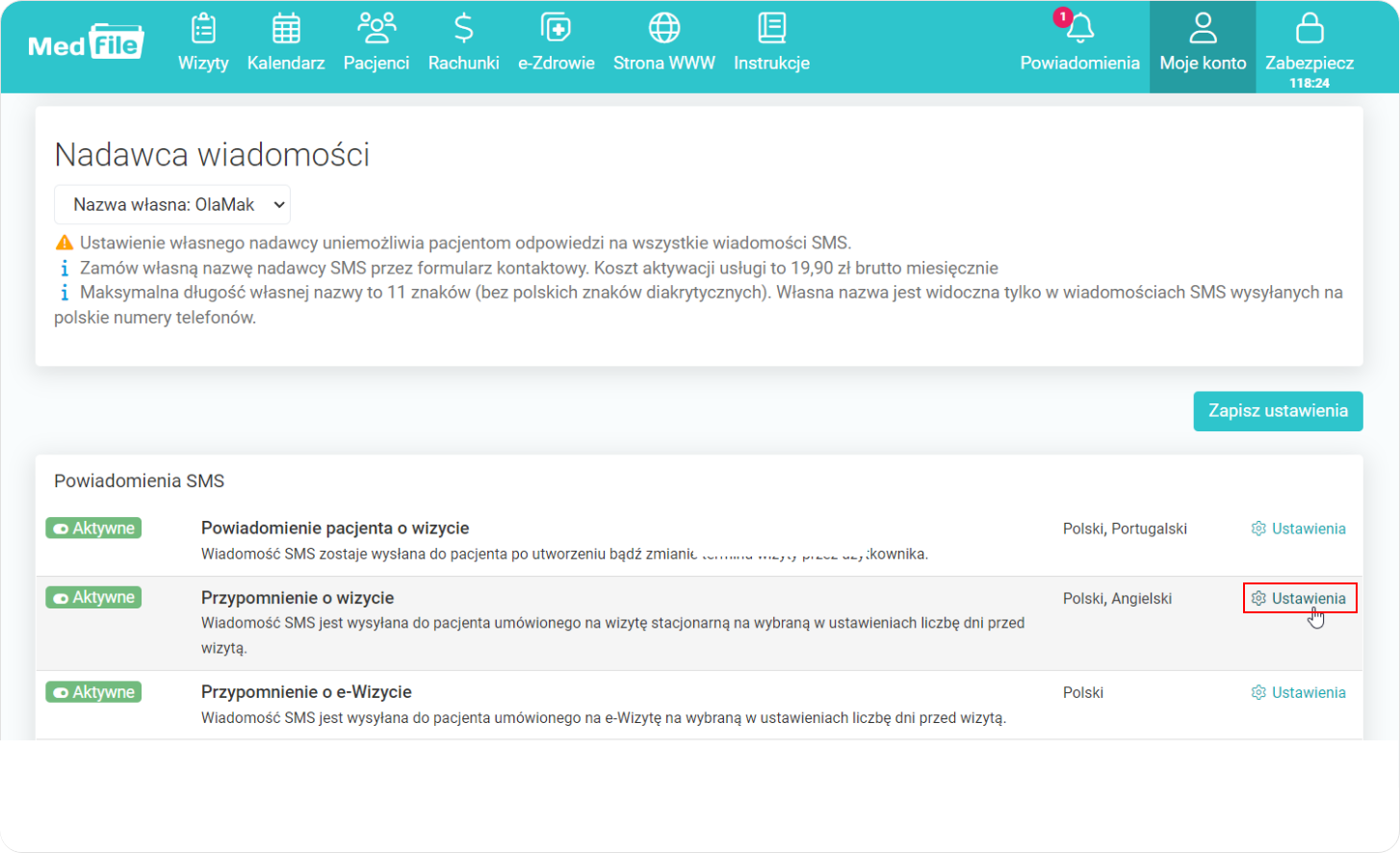The height and width of the screenshot is (853, 1400).
Task: Click Powiadomienie pacjenta o wizycie title
Action: tap(335, 528)
